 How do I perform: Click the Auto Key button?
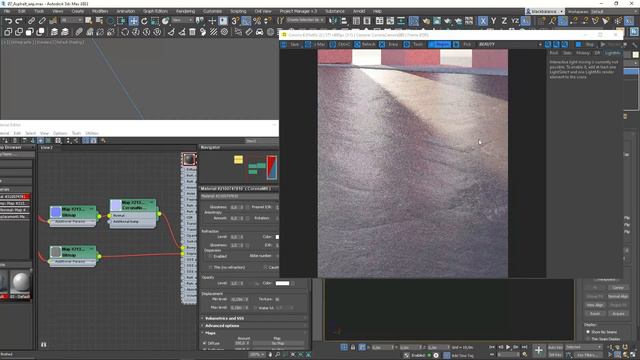click(555, 347)
